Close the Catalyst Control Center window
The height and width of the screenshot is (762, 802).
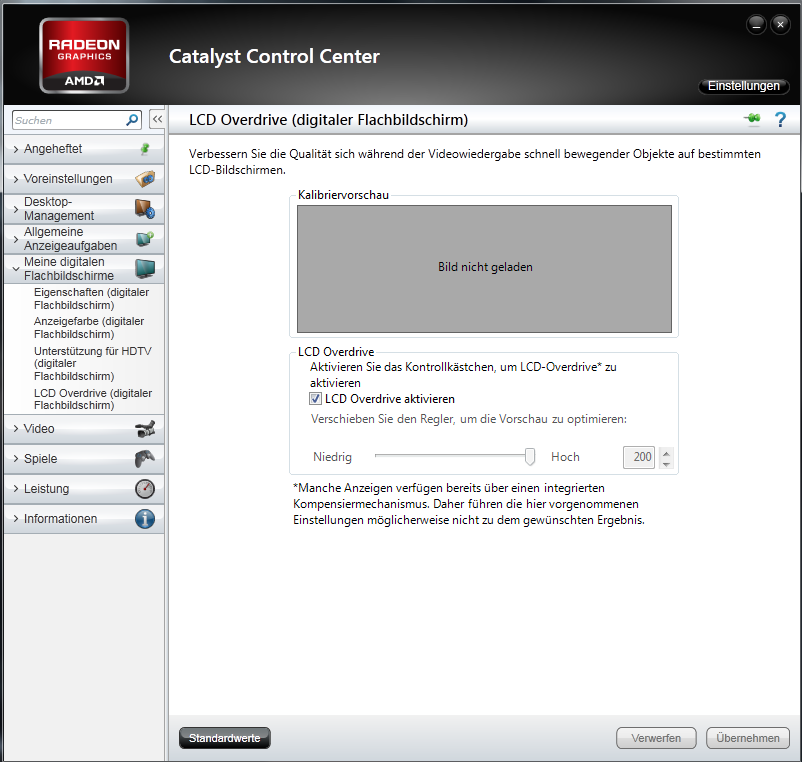click(780, 25)
